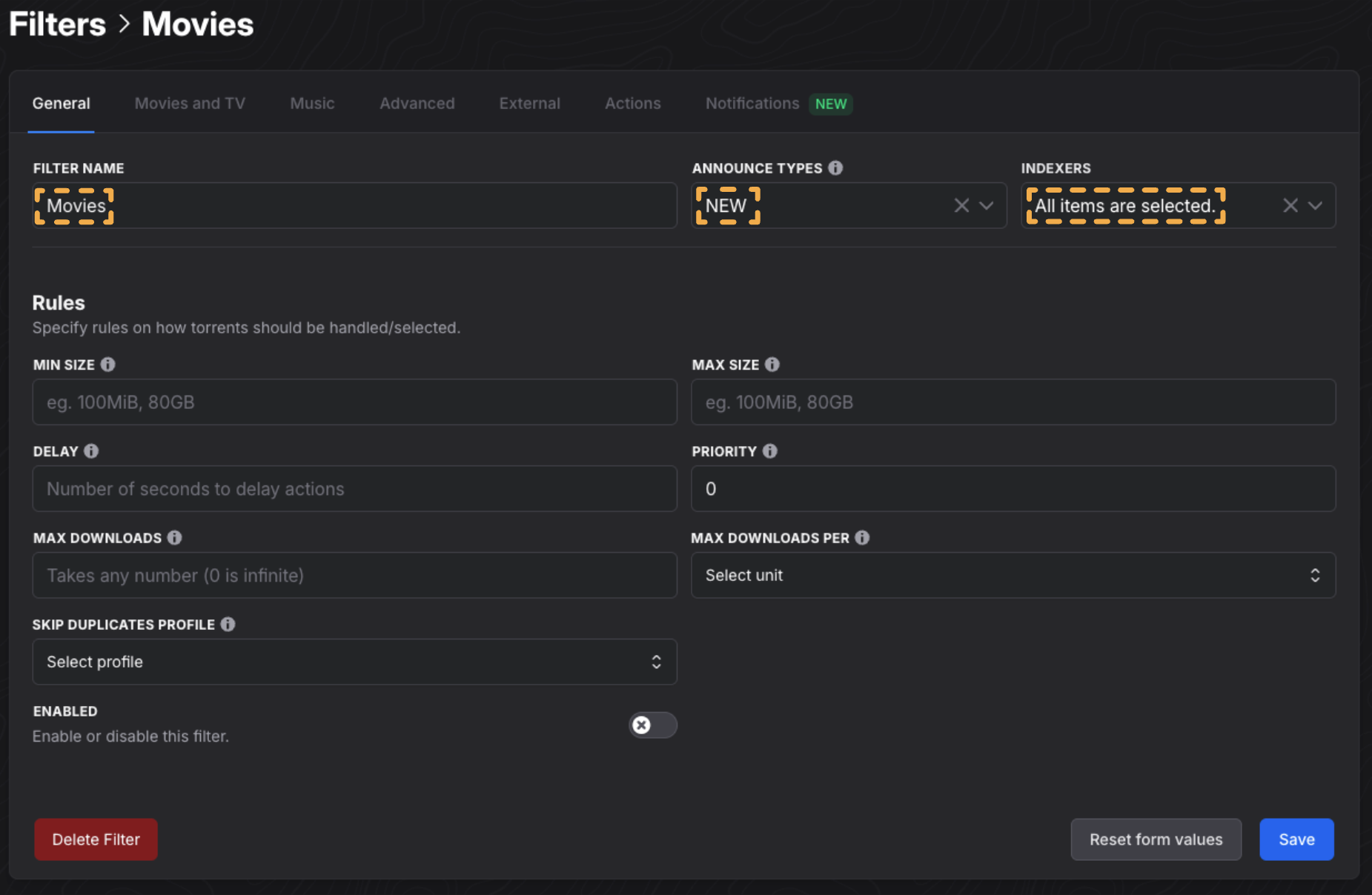This screenshot has width=1372, height=895.
Task: Open the Notifications tab
Action: click(752, 104)
